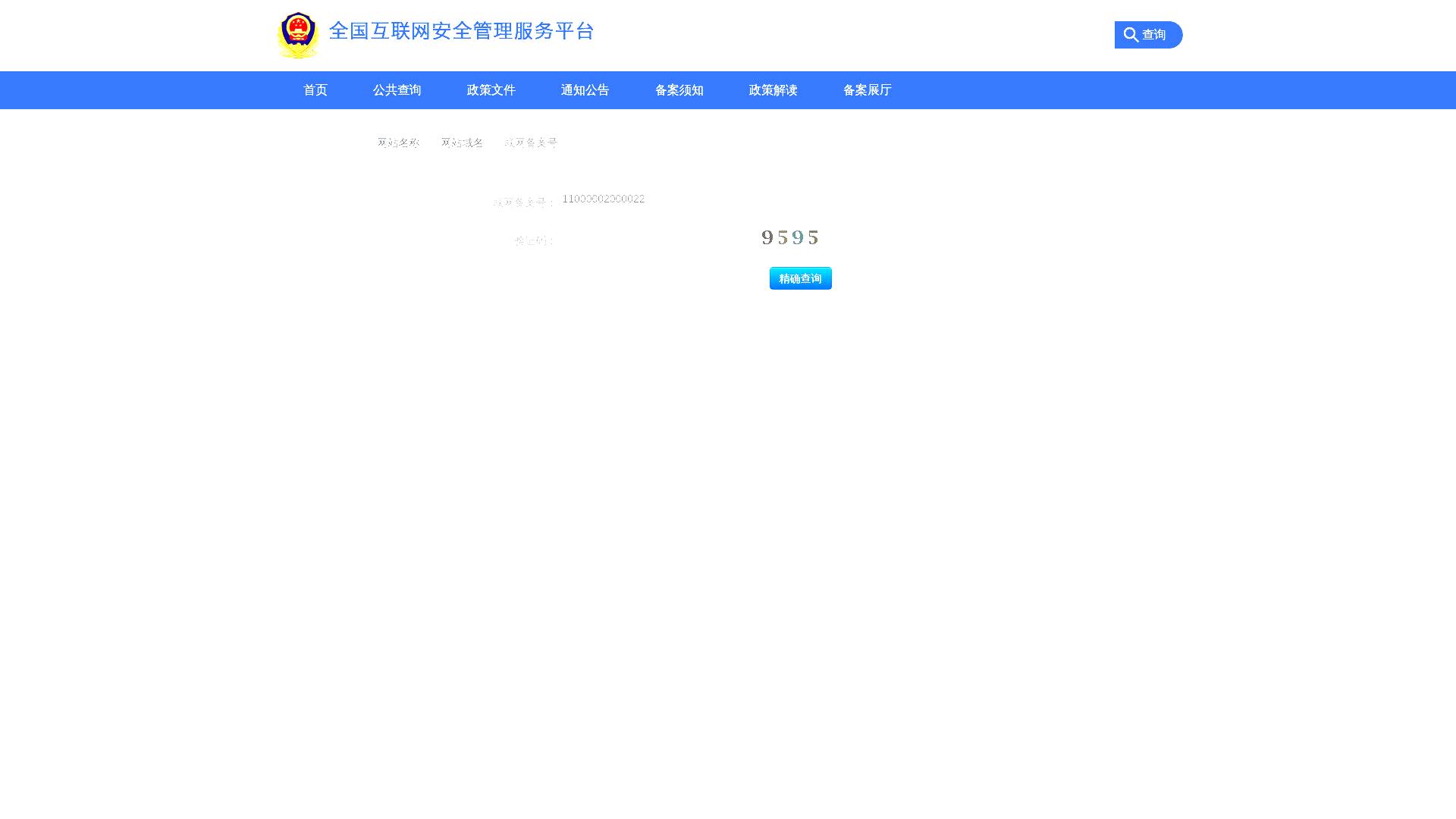
Task: Open the 公共查询 menu item
Action: 397,90
